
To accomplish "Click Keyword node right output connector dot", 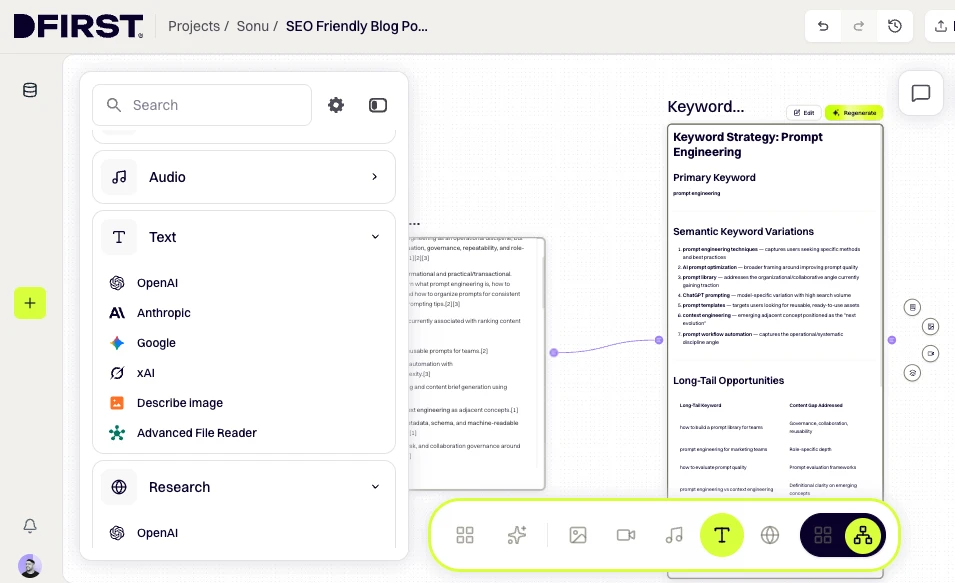I will coord(892,340).
